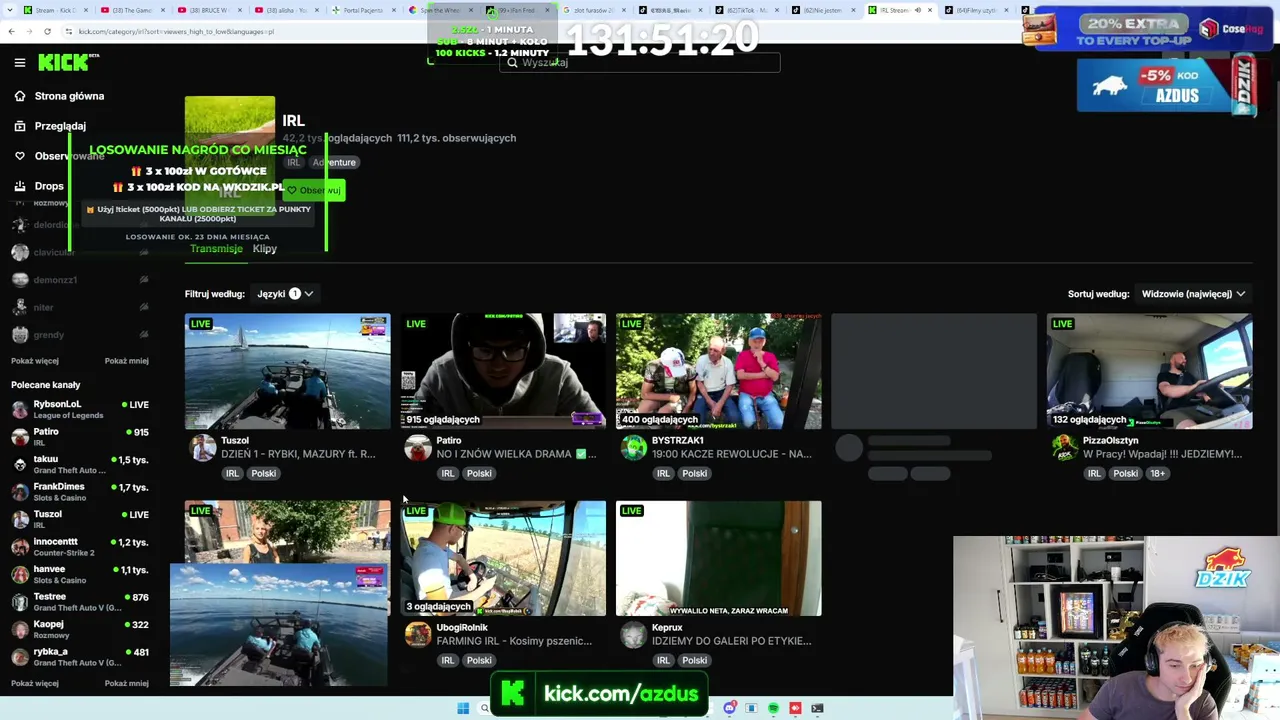1280x720 pixels.
Task: Open Patiro's live stream thumbnail
Action: coord(503,371)
